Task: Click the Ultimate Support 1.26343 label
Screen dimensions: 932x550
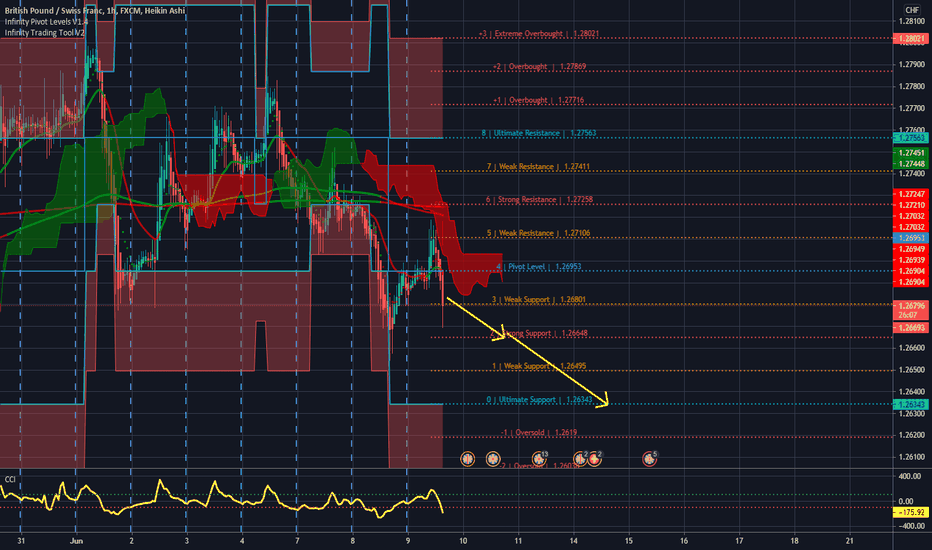Action: [540, 400]
